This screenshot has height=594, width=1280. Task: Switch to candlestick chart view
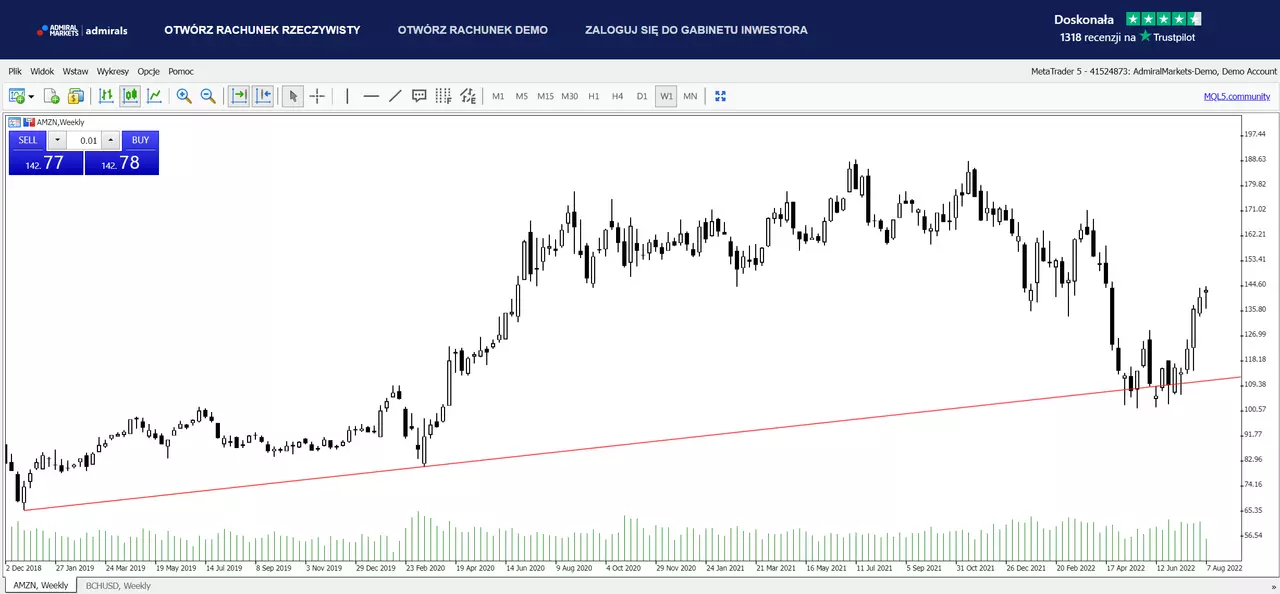(x=130, y=96)
